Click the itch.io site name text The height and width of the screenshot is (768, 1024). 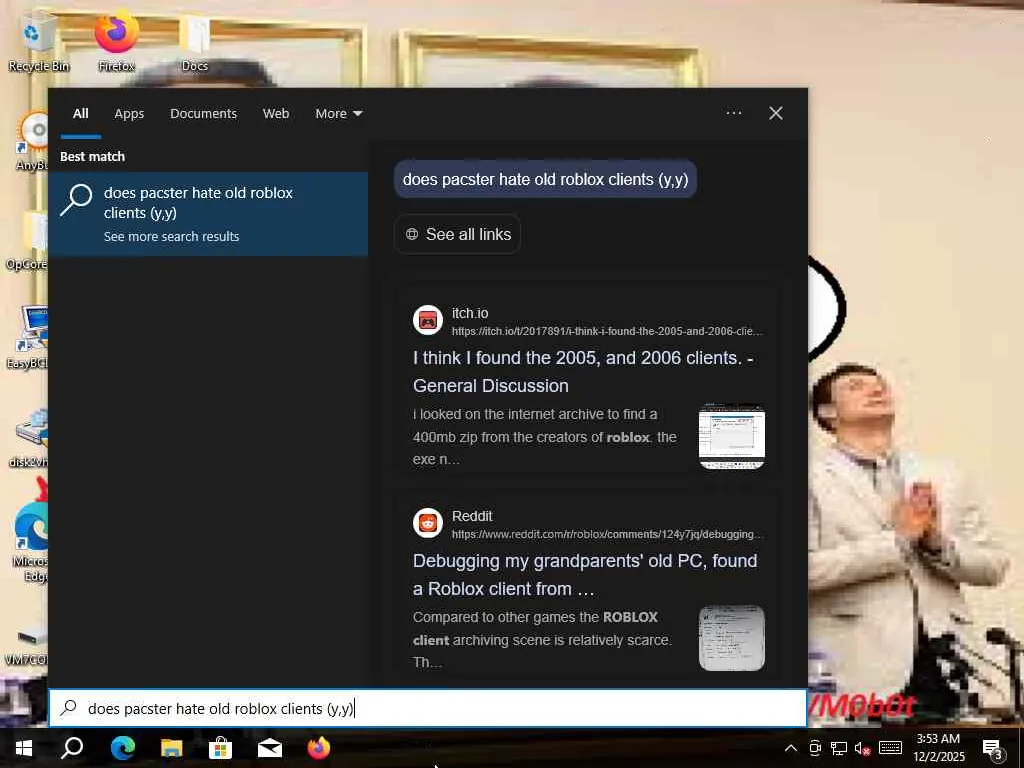point(470,313)
